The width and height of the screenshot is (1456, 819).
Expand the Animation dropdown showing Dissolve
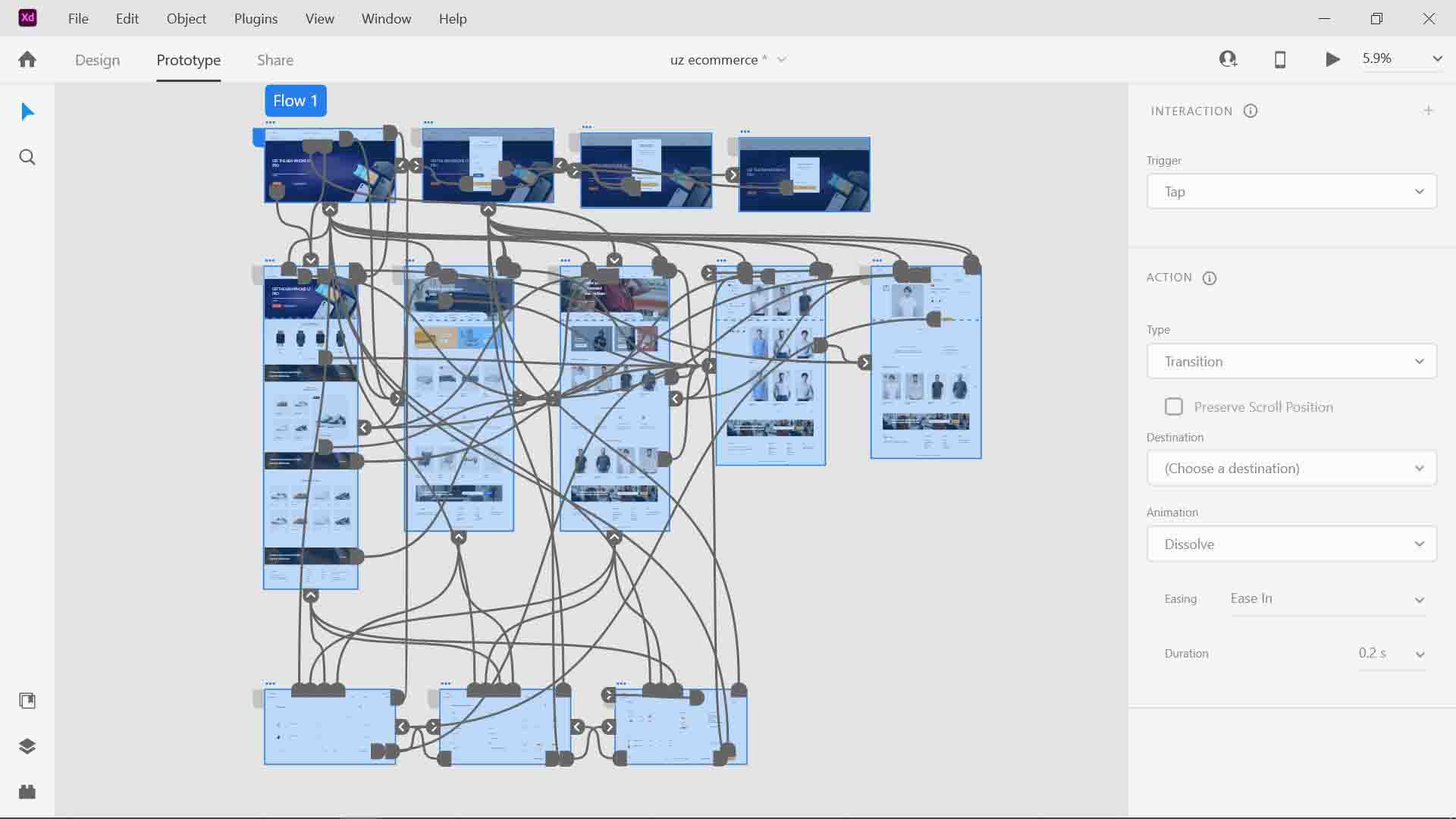pyautogui.click(x=1291, y=544)
